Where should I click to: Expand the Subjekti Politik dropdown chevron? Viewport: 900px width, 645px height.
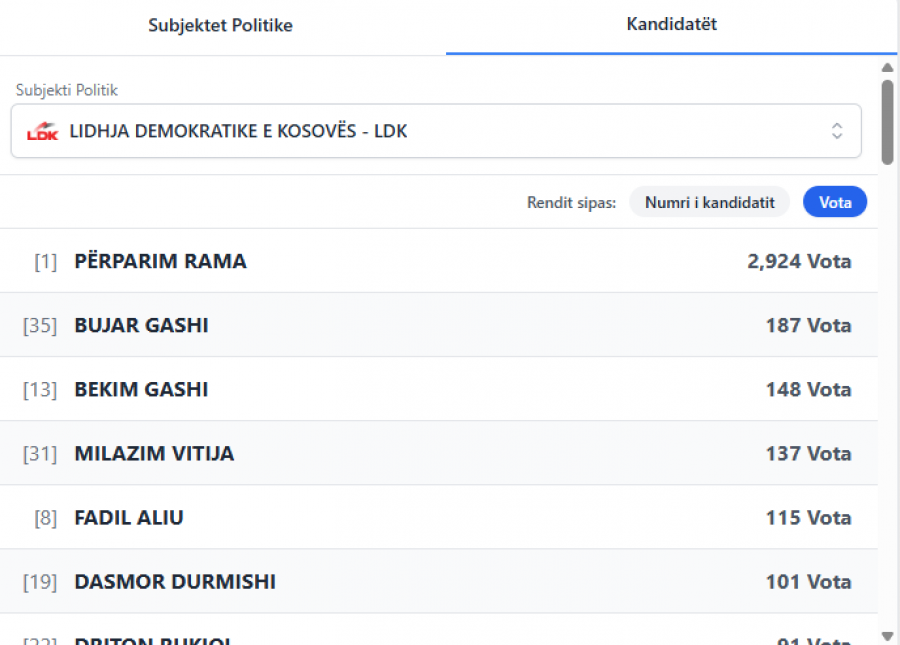837,131
